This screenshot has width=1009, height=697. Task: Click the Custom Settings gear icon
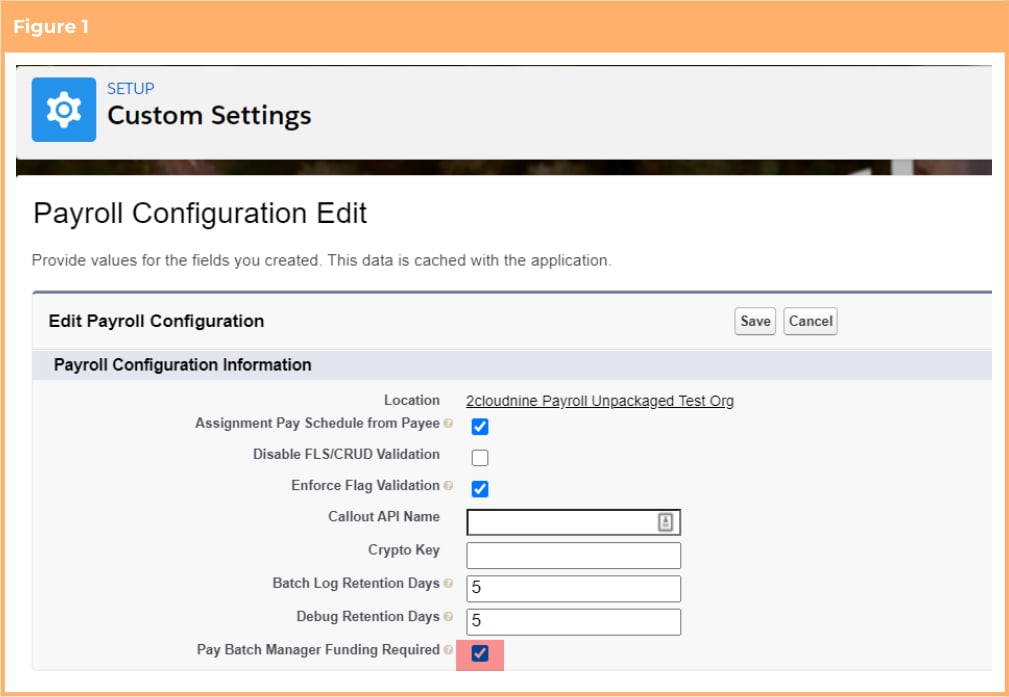click(64, 109)
